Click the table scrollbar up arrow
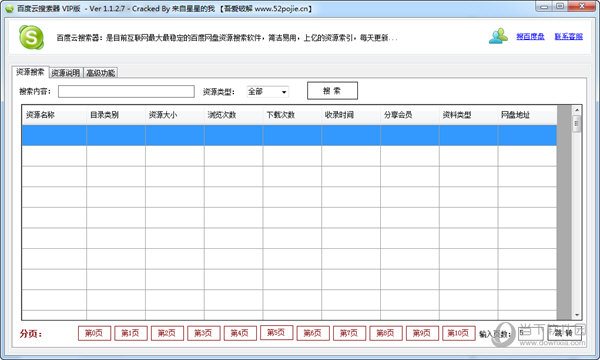600x360 pixels. coord(577,110)
